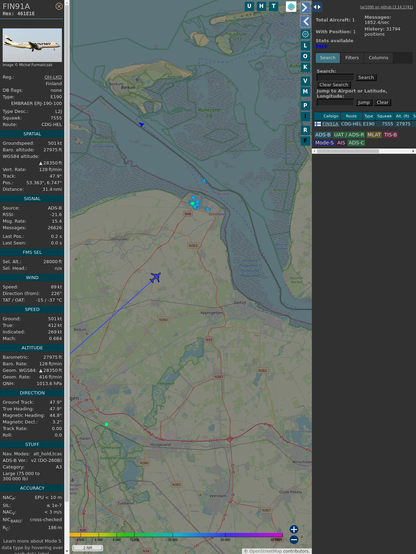Screen dimensions: 416x554
Task: Click the T map button
Action: point(274,6)
